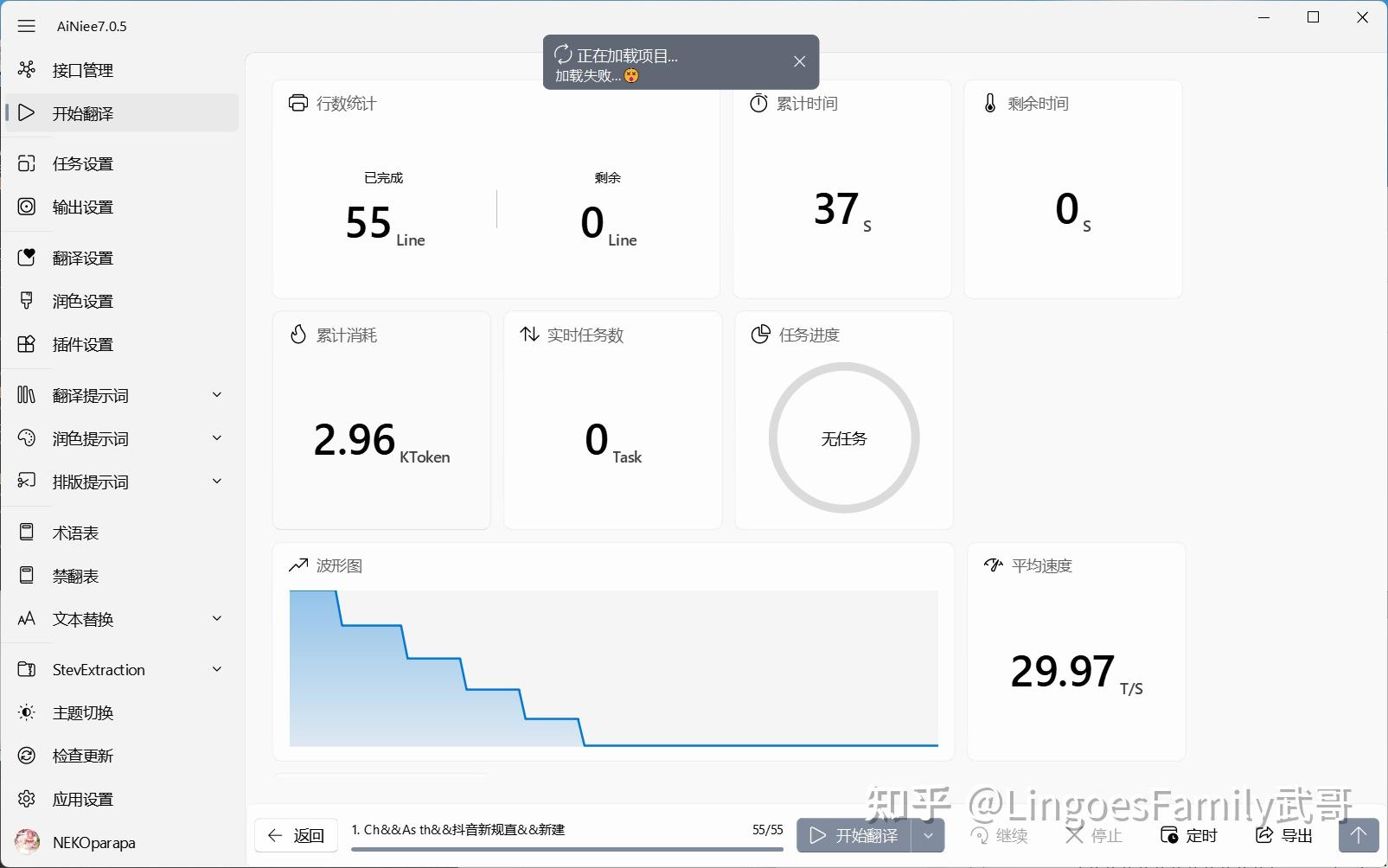Screen dimensions: 1388x868
Task: Open 接口管理 interface management page
Action: coord(121,70)
